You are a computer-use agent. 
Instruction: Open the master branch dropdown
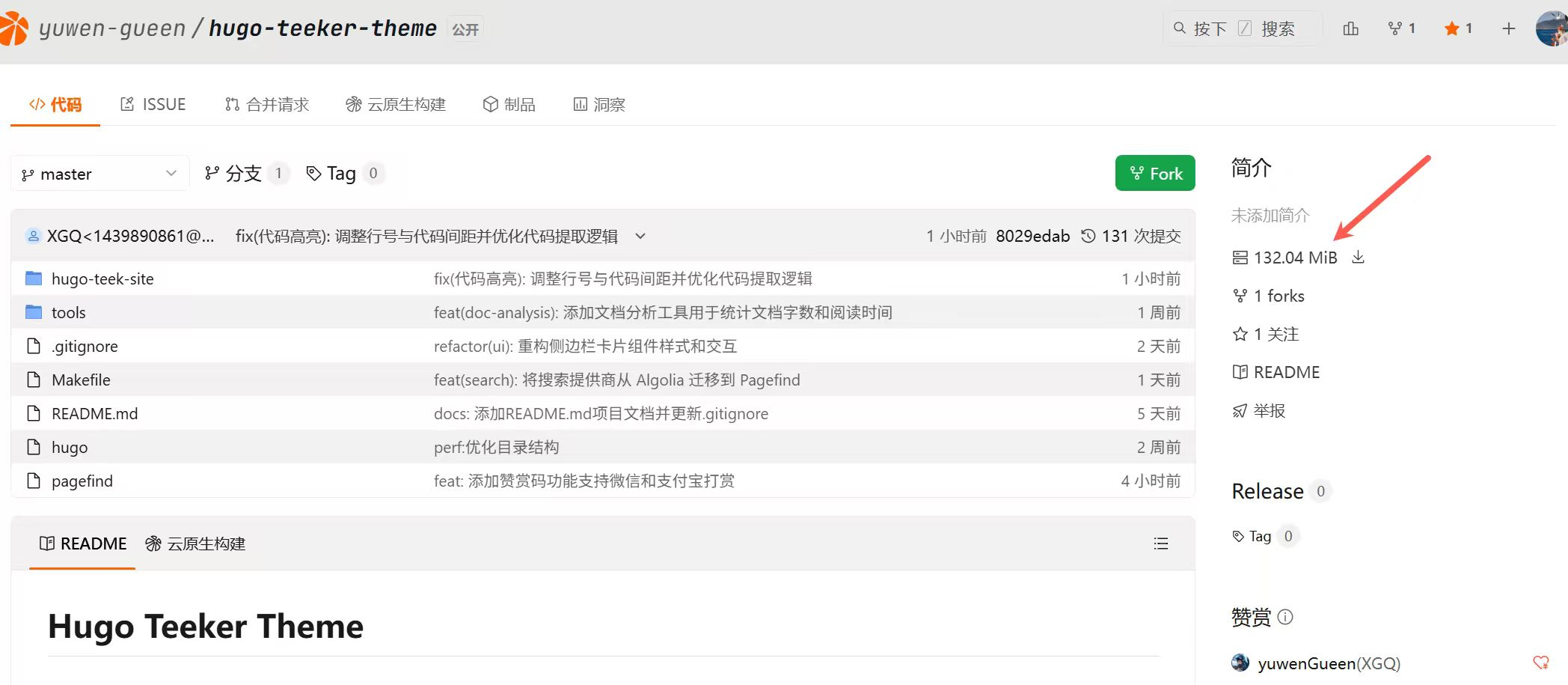99,174
